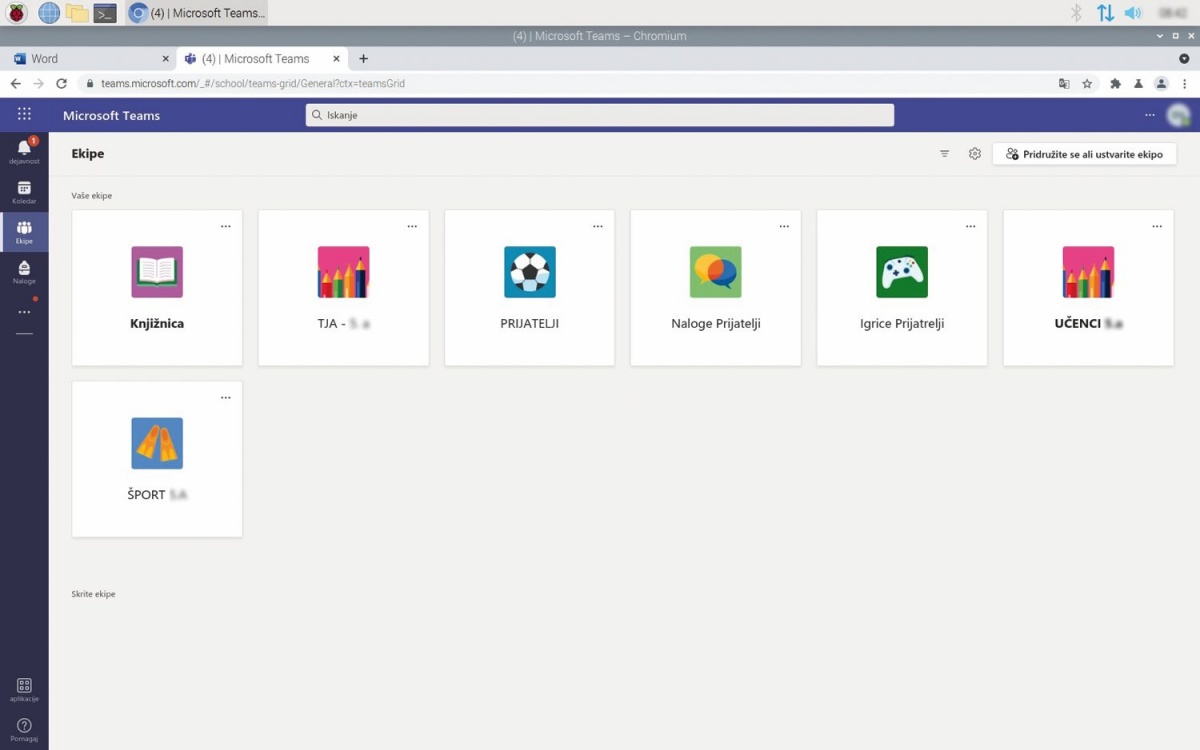Open ŠPORT team flippers icon
Screen dimensions: 1200x750
157,443
